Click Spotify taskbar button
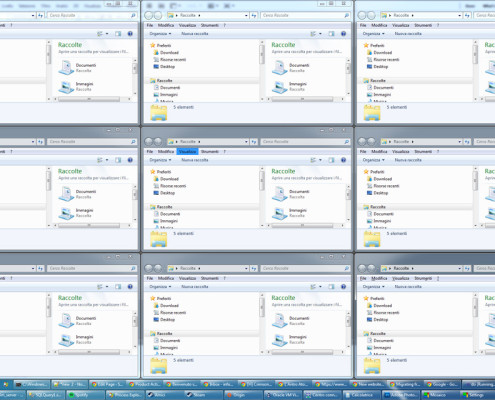 coord(85,395)
